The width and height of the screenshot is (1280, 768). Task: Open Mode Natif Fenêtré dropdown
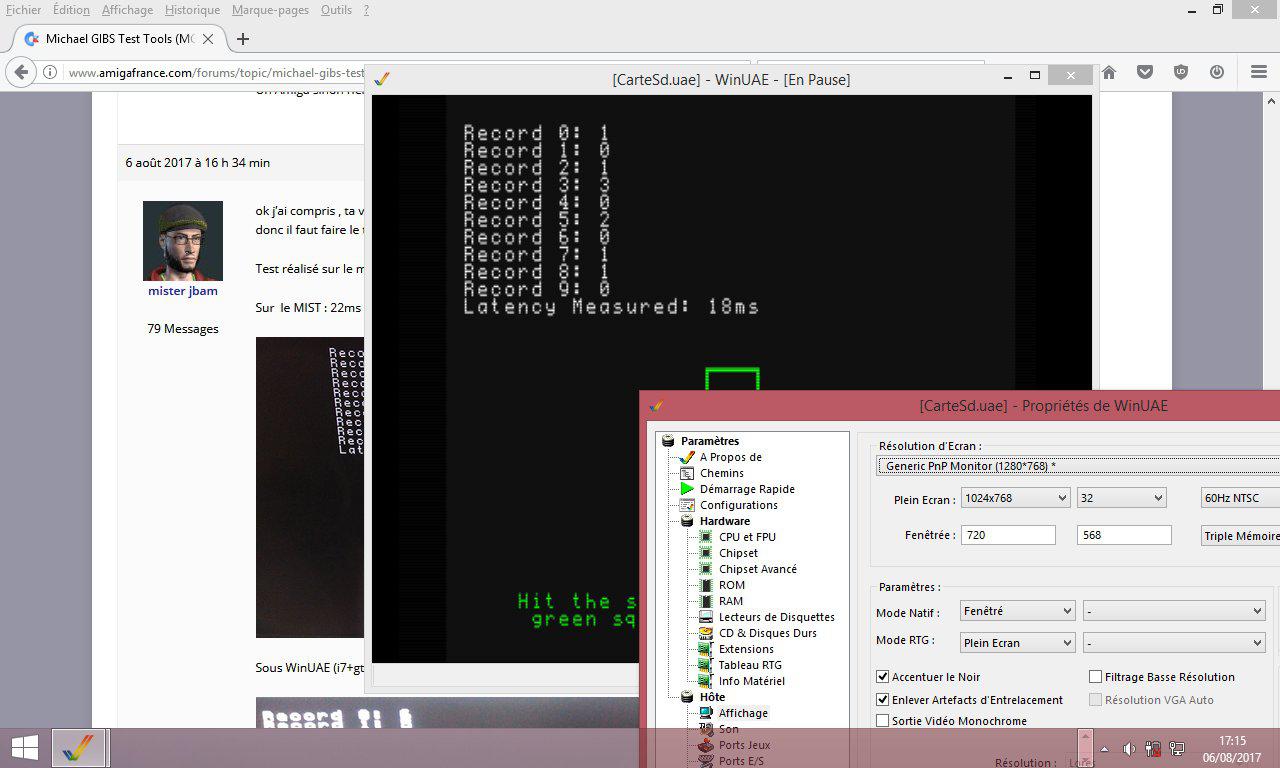point(1018,611)
